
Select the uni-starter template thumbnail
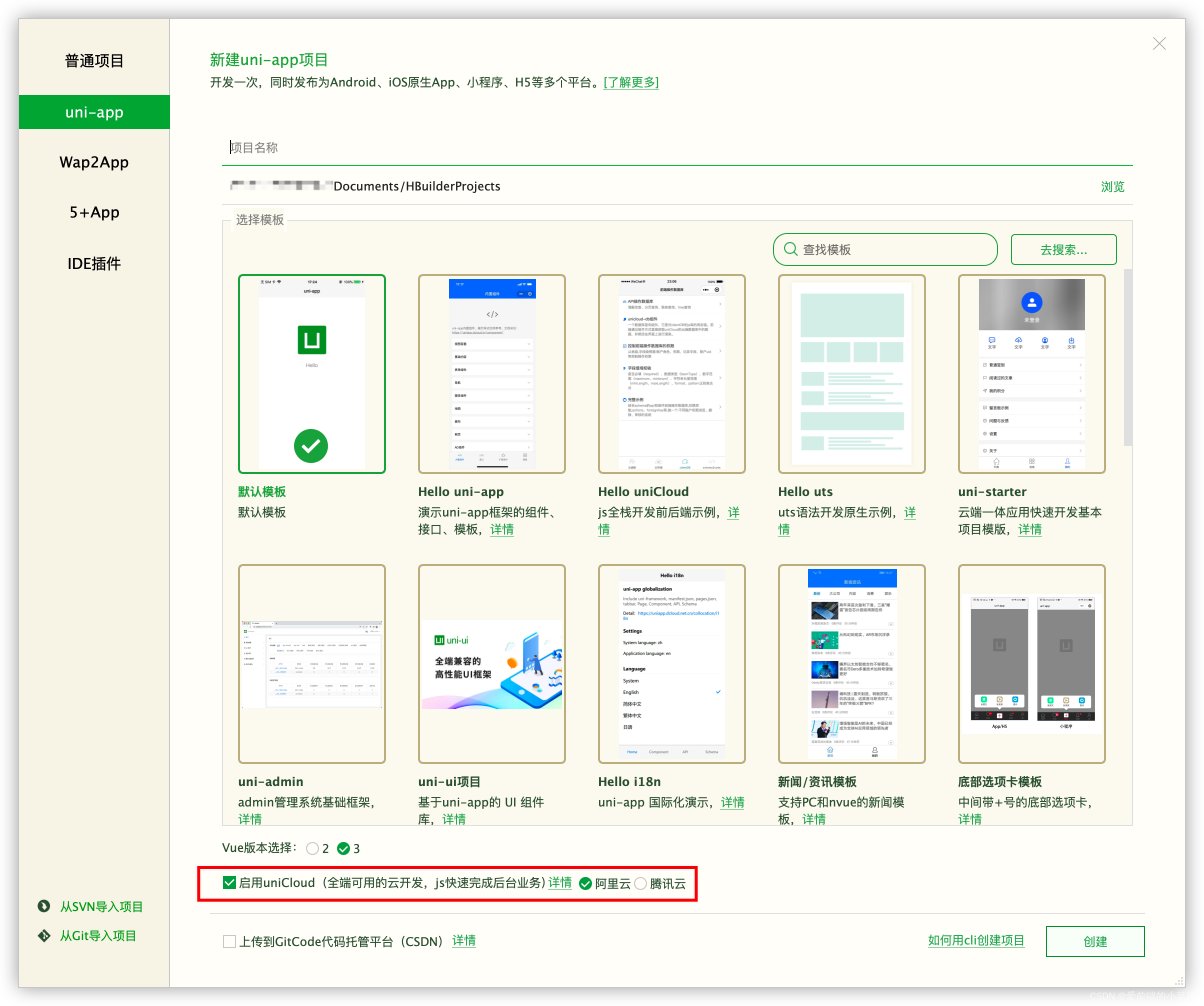[x=1031, y=373]
